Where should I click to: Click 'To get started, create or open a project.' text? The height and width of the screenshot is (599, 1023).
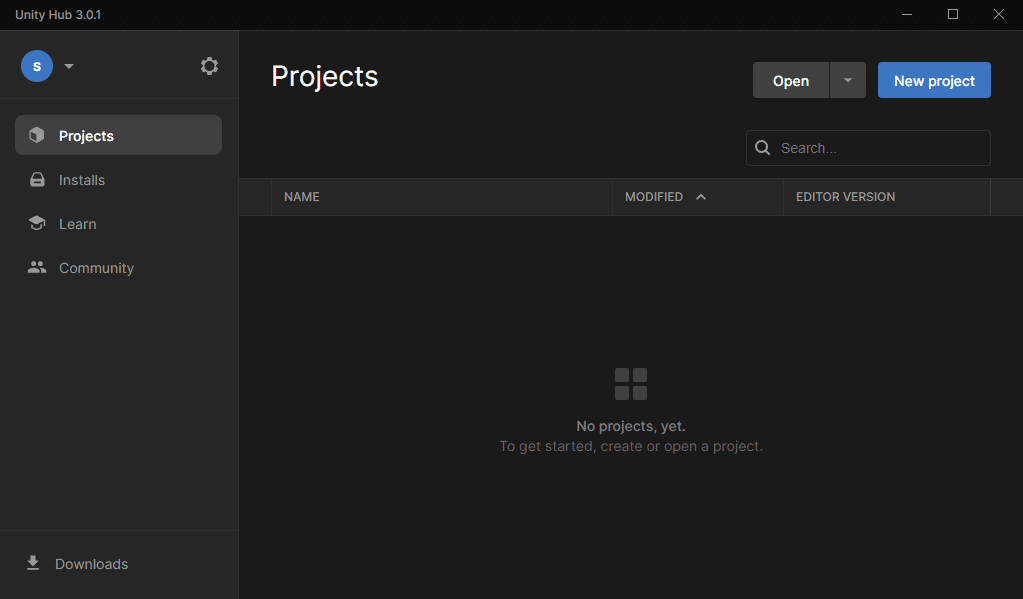coord(631,446)
